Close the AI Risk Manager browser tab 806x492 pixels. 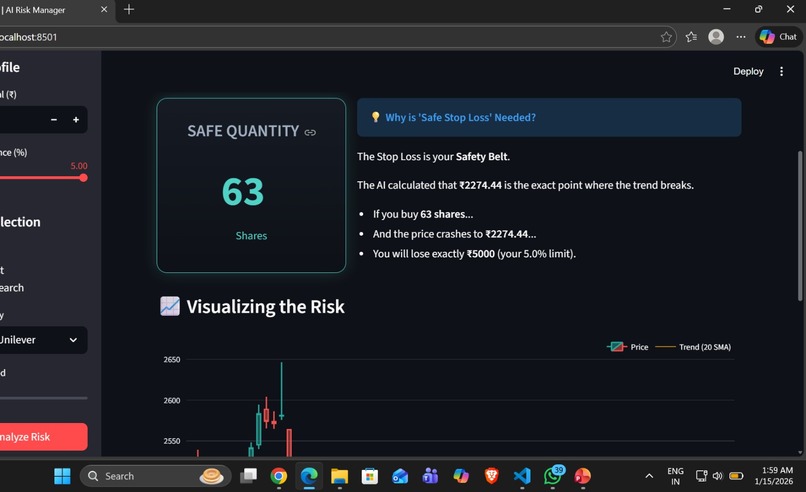coord(104,10)
